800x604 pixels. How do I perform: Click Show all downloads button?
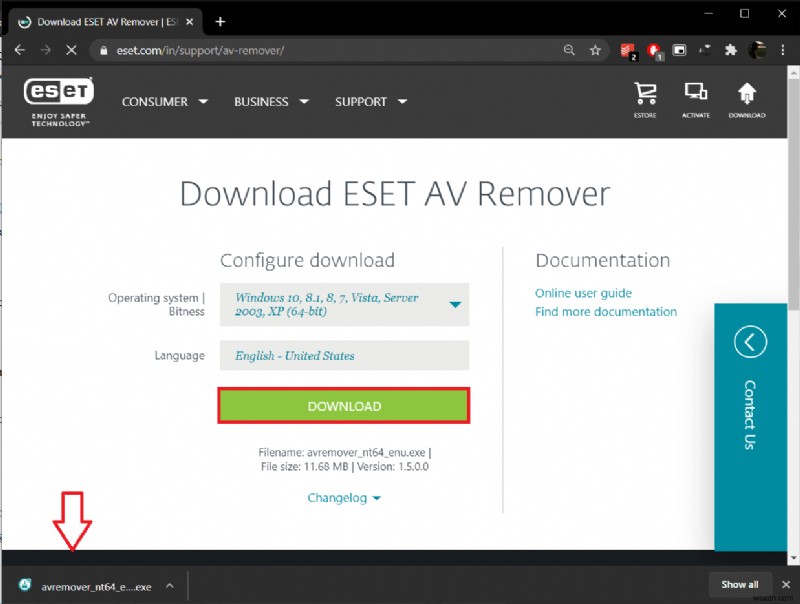click(x=740, y=584)
